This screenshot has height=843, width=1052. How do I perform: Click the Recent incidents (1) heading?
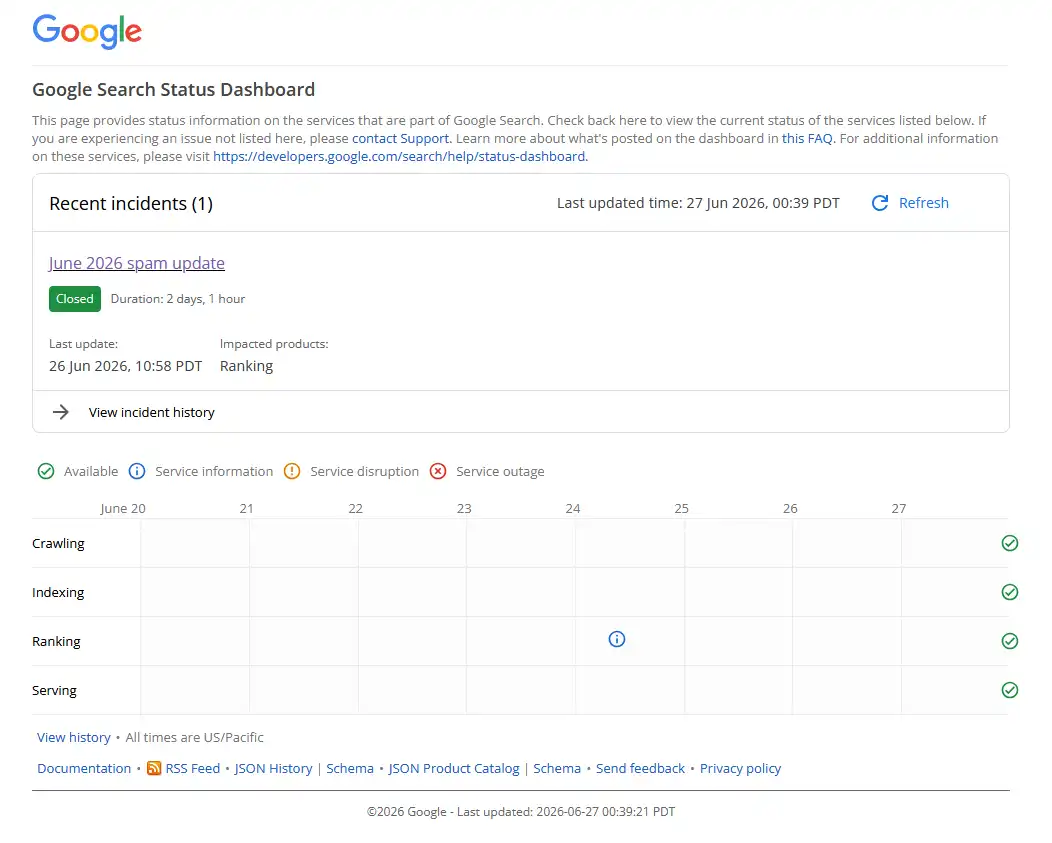(x=131, y=203)
